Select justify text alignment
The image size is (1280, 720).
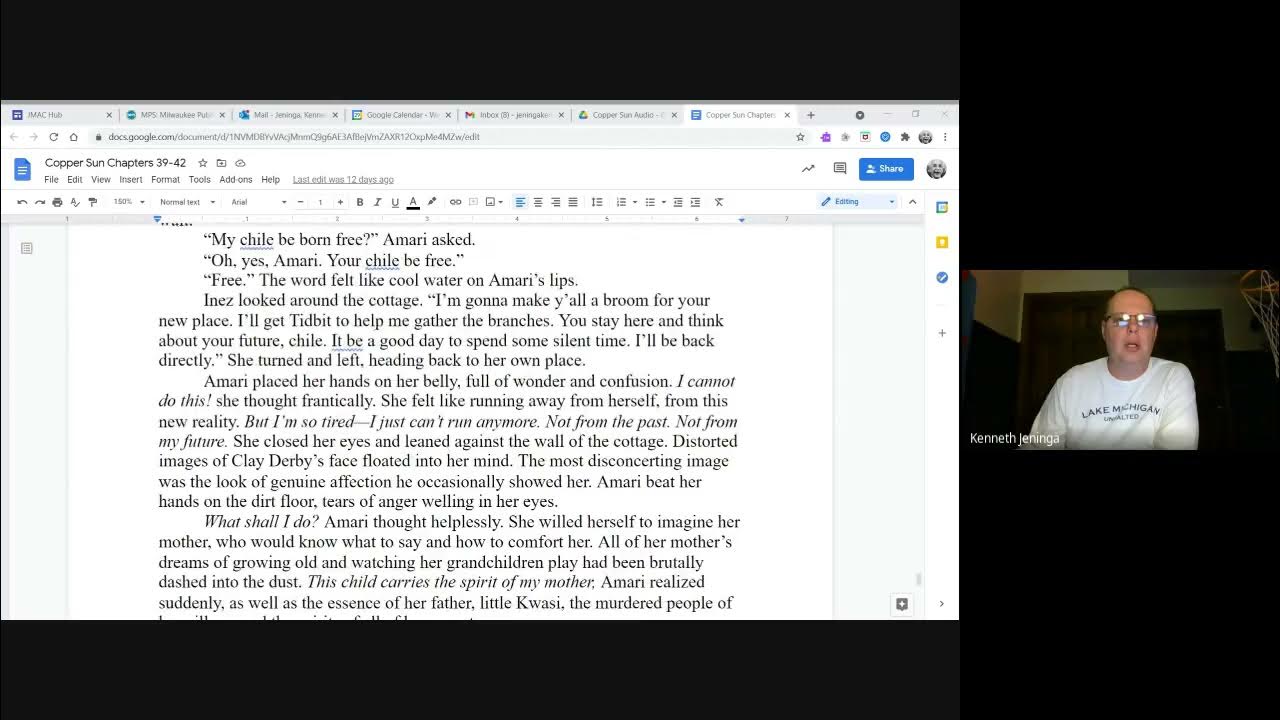[573, 202]
